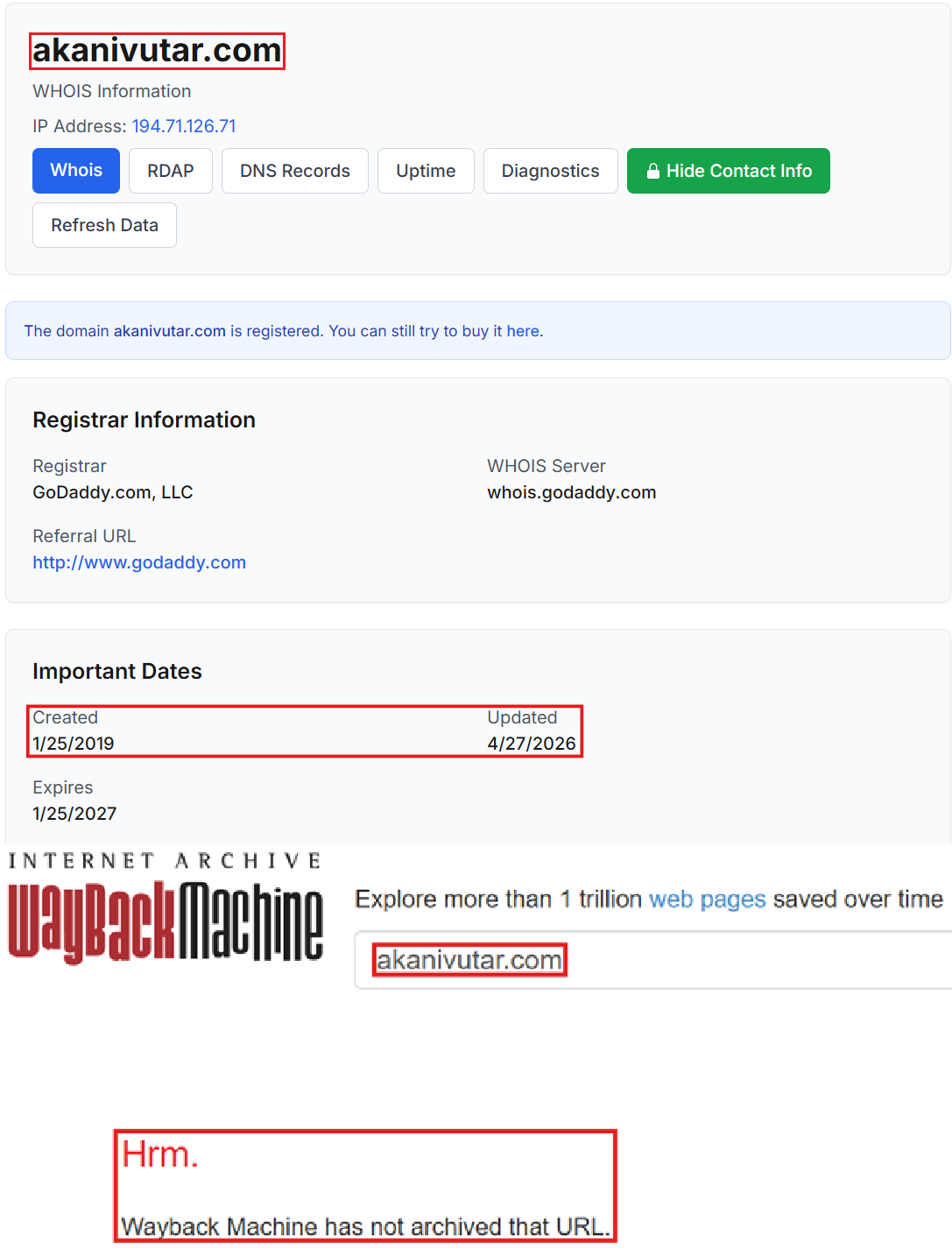The image size is (952, 1256).
Task: Focus the Wayback Machine URL search field
Action: [x=653, y=960]
